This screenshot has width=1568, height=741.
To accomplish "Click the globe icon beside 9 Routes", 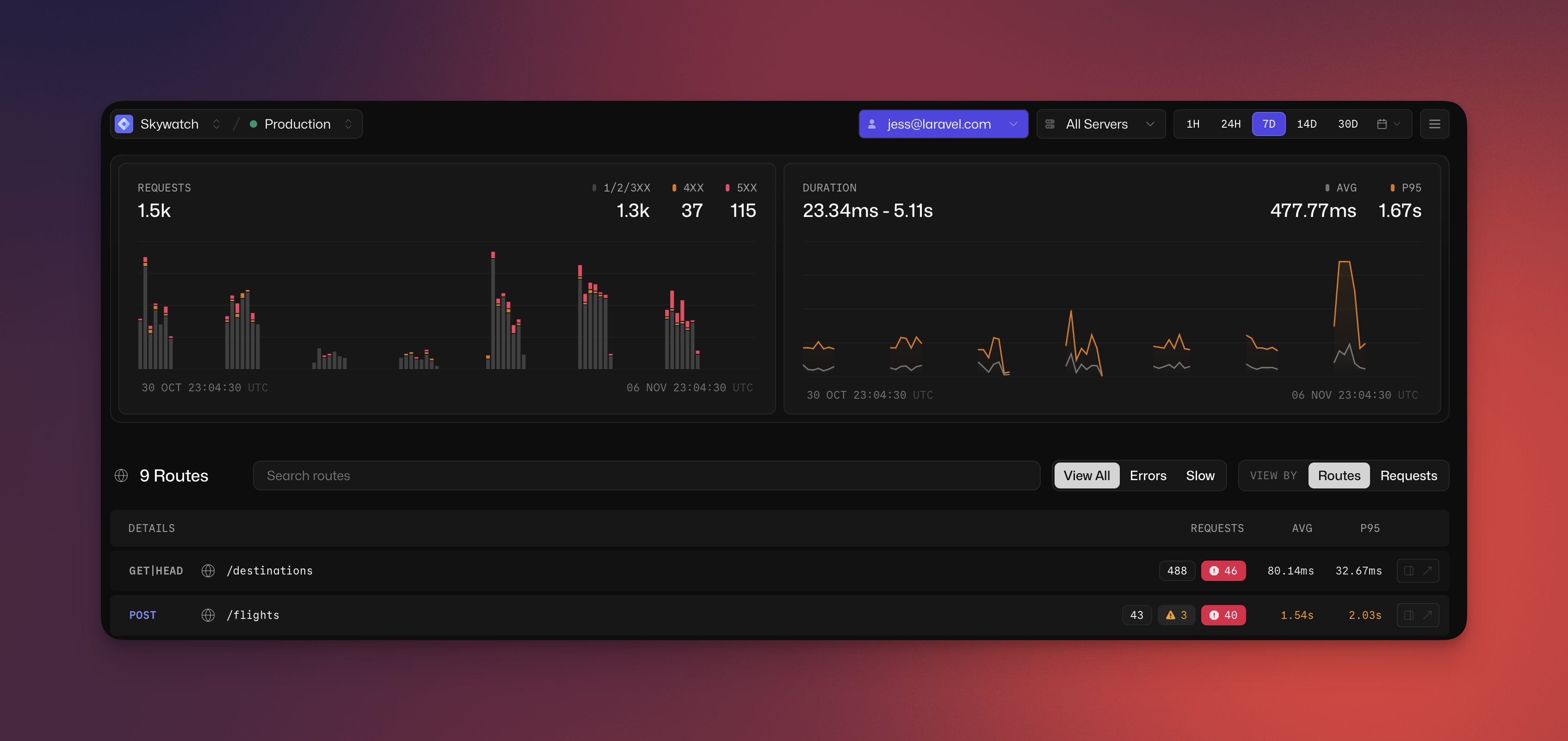I will coord(121,475).
